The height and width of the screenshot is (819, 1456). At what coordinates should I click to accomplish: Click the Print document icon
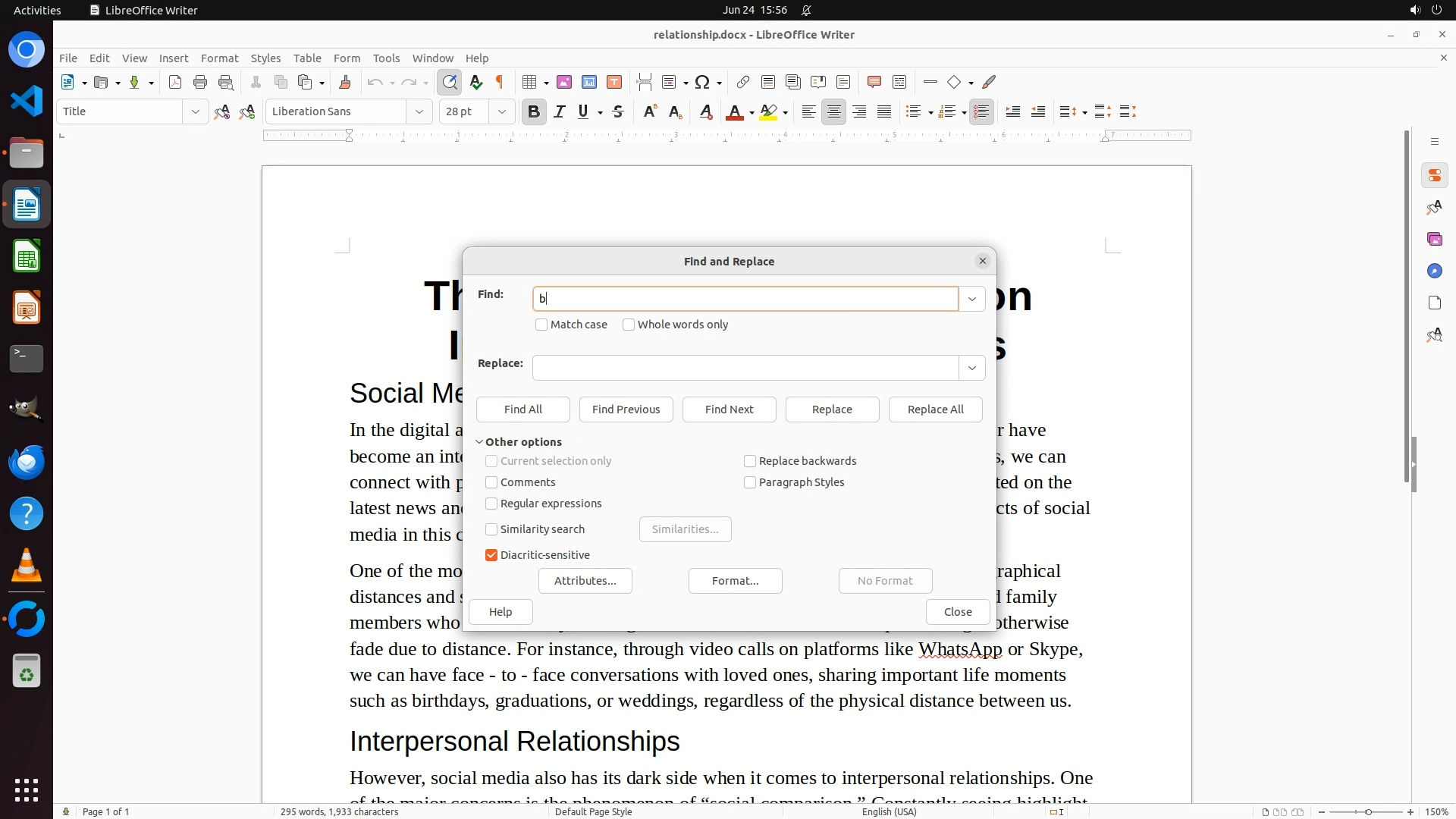(x=200, y=82)
